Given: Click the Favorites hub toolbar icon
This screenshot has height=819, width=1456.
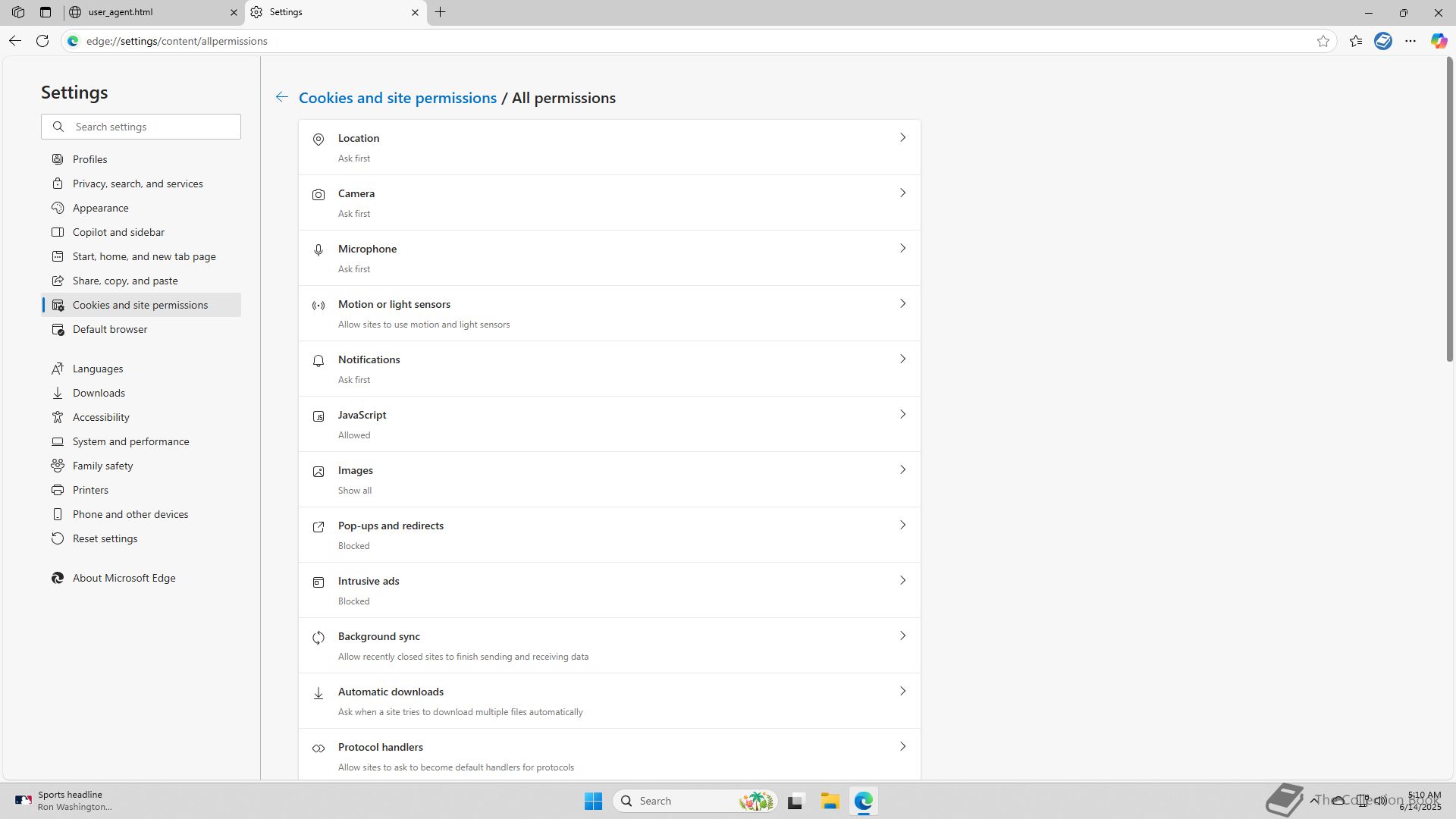Looking at the screenshot, I should [1356, 41].
